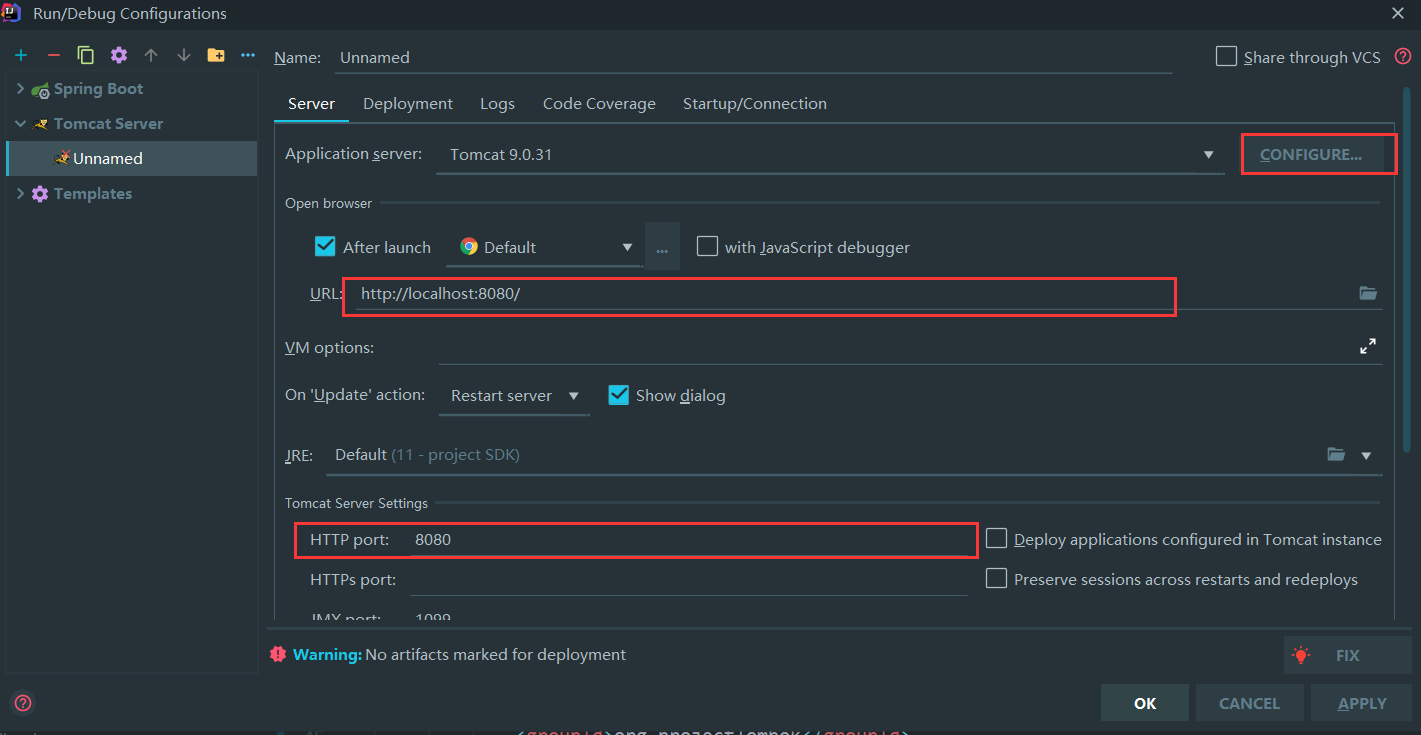
Task: Enable launching browser with JavaScript debugger
Action: (707, 246)
